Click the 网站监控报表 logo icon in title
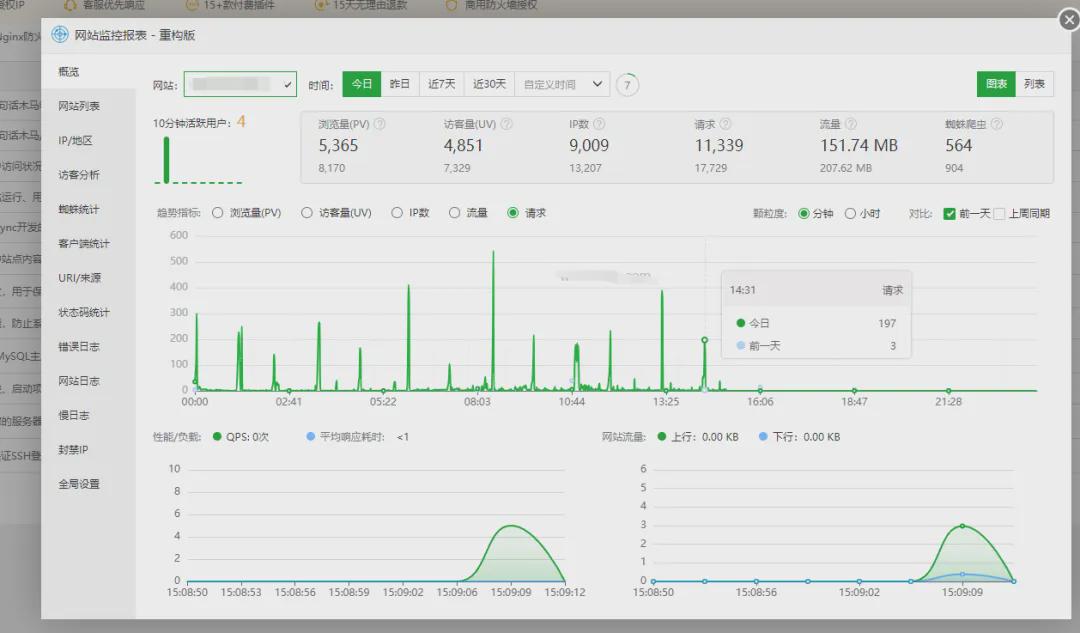This screenshot has height=633, width=1080. click(60, 34)
